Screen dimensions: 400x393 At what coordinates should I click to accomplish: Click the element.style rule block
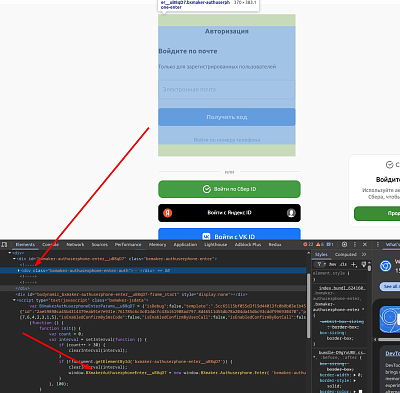[340, 276]
